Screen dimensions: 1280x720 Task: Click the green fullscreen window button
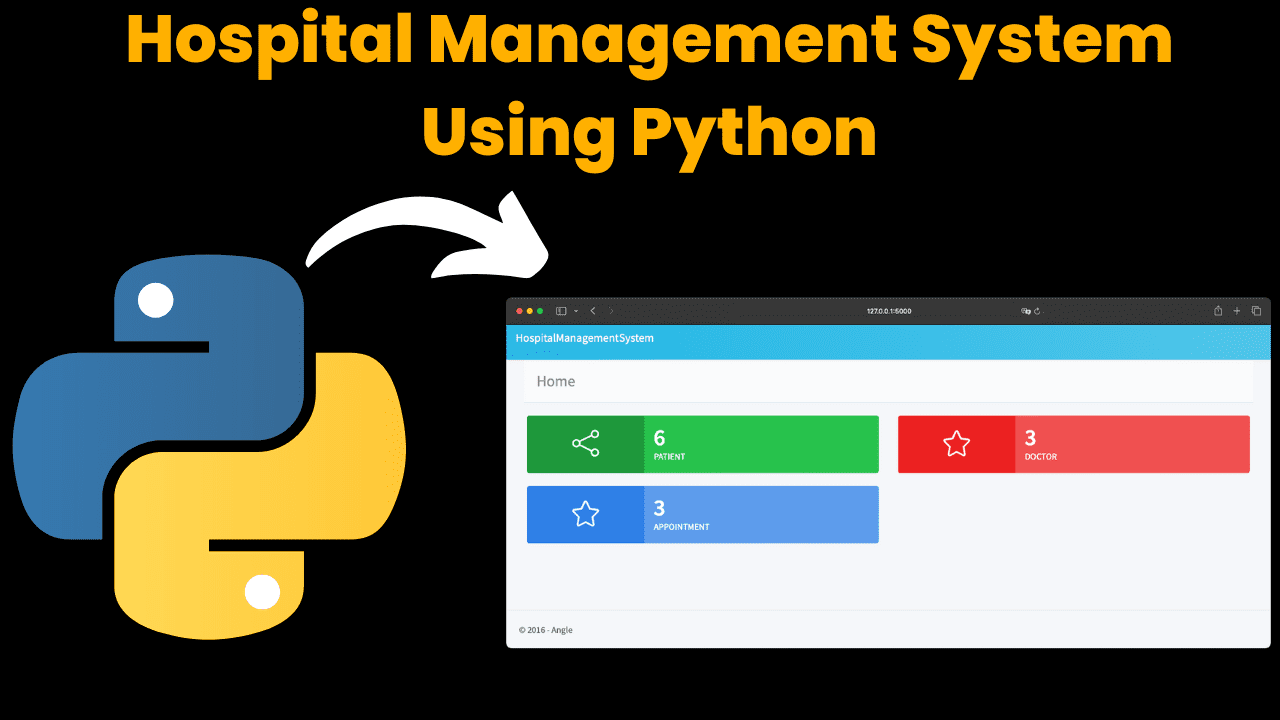(x=540, y=311)
